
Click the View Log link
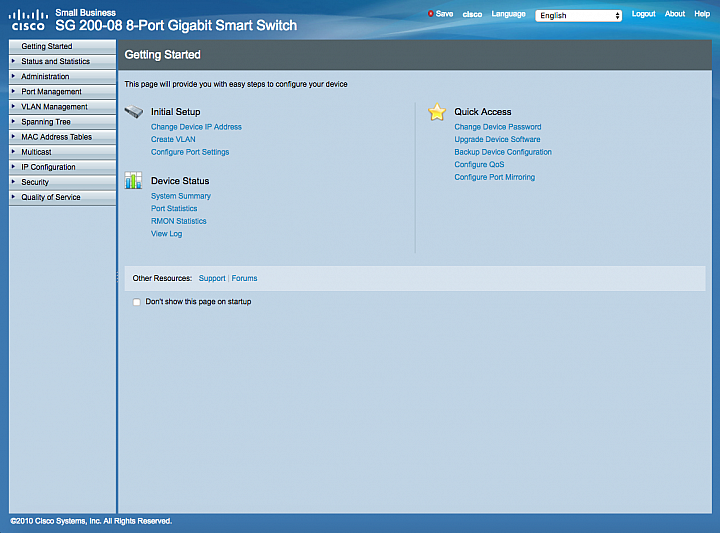pos(166,234)
